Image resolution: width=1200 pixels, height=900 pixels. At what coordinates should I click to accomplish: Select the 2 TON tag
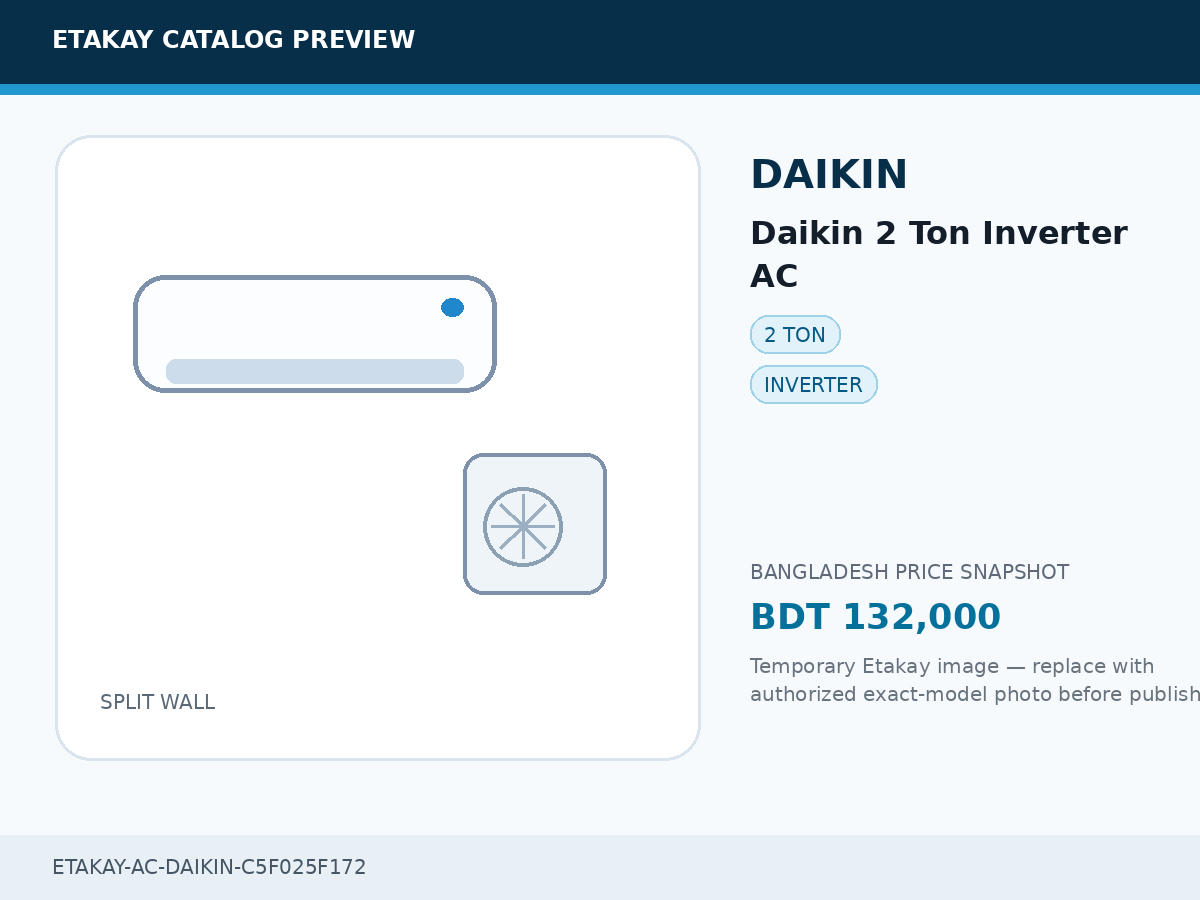(795, 335)
